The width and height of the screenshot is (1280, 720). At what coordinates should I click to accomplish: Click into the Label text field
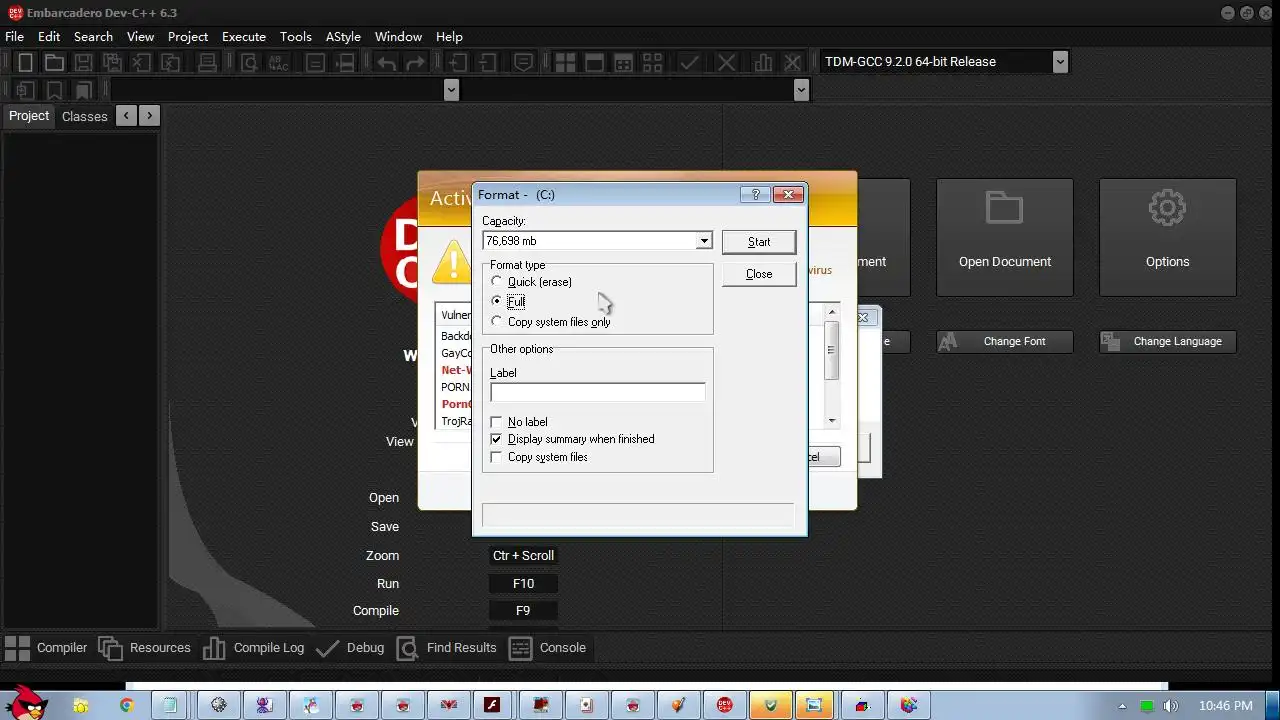[x=598, y=392]
